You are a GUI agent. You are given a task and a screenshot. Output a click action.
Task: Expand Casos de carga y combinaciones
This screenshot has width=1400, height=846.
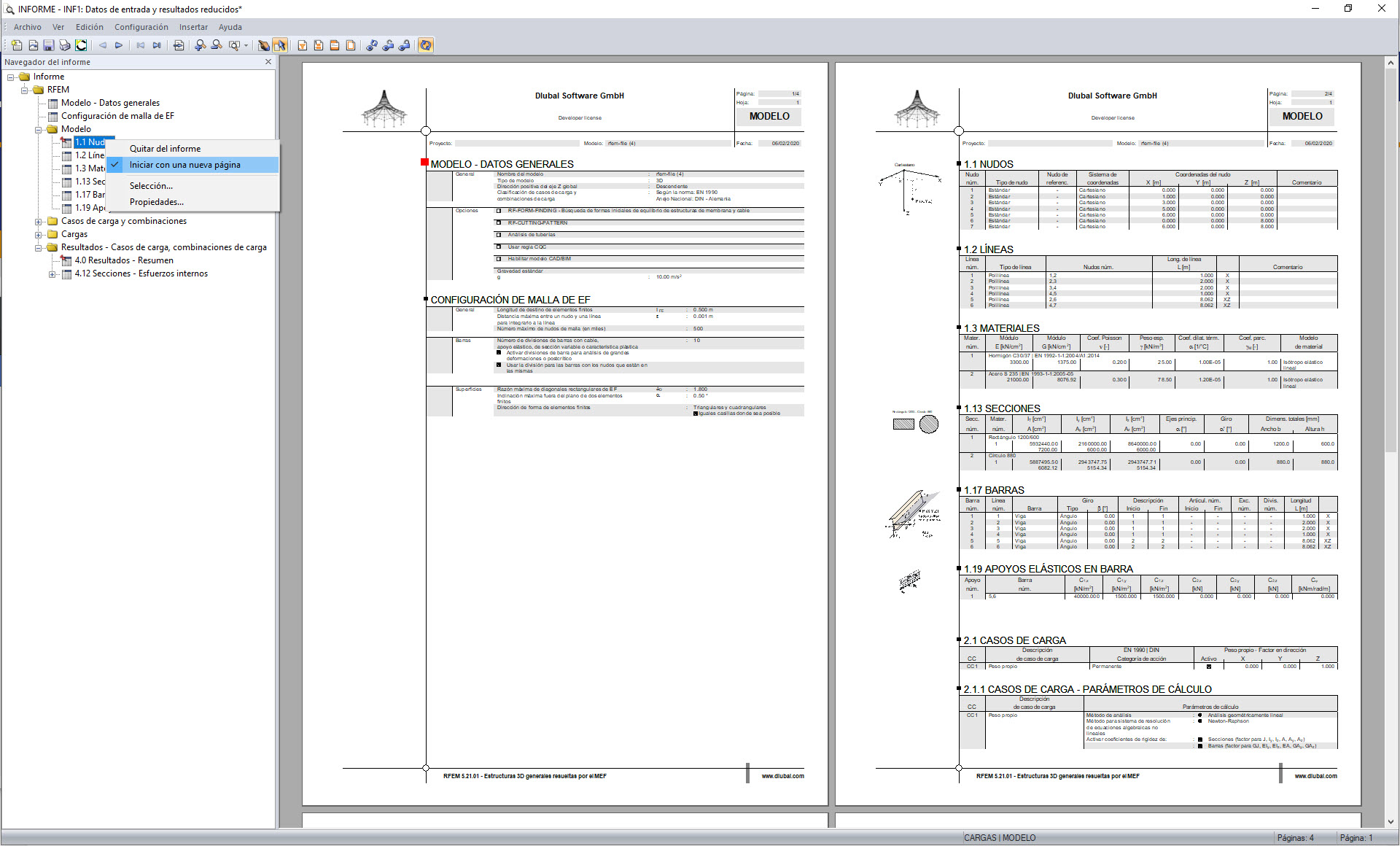click(39, 221)
